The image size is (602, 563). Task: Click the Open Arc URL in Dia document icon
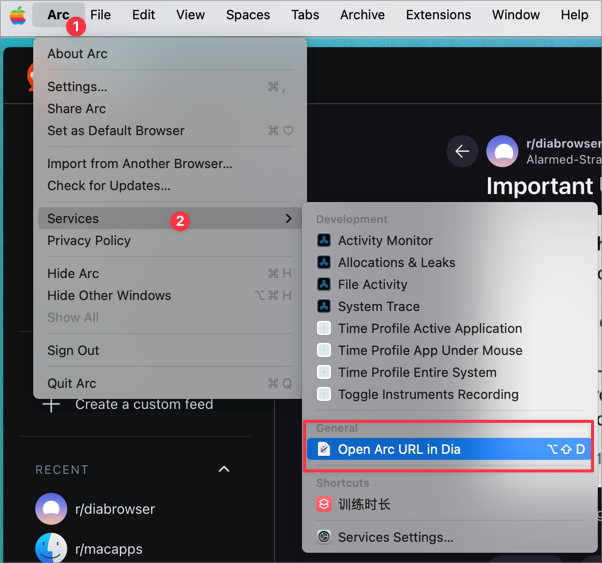pyautogui.click(x=324, y=449)
